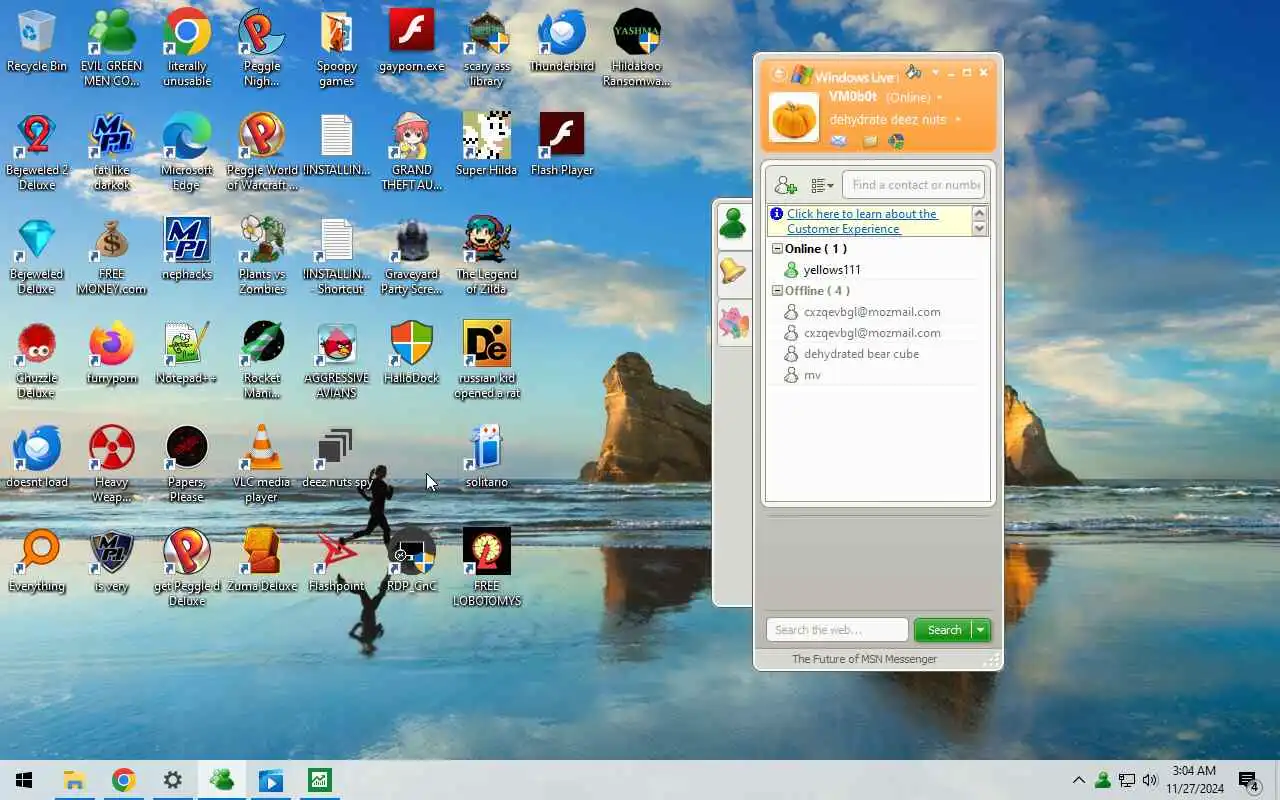
Task: Select the solitario desktop icon
Action: click(487, 455)
